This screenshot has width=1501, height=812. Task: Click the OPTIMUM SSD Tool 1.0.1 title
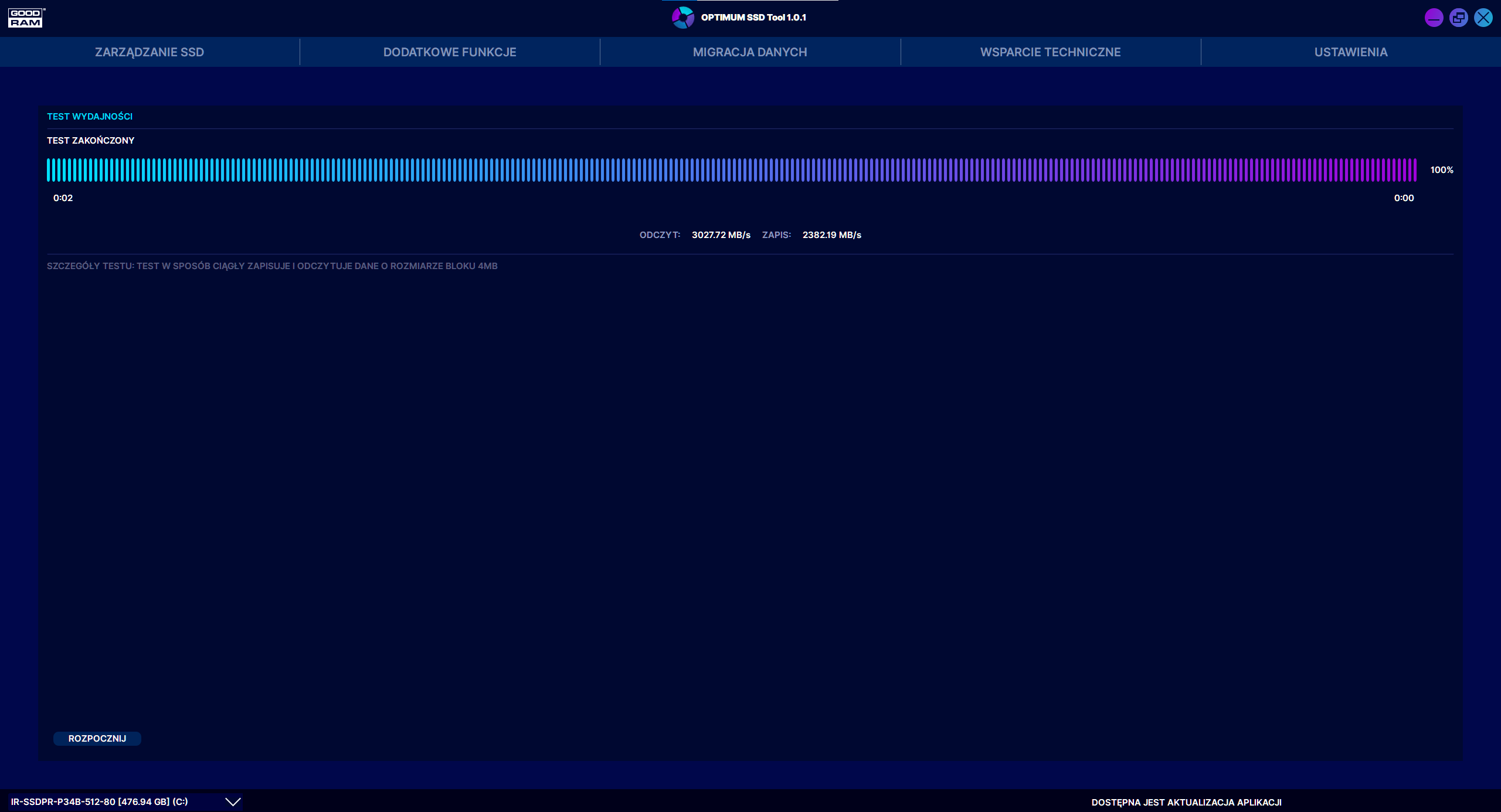pos(753,18)
